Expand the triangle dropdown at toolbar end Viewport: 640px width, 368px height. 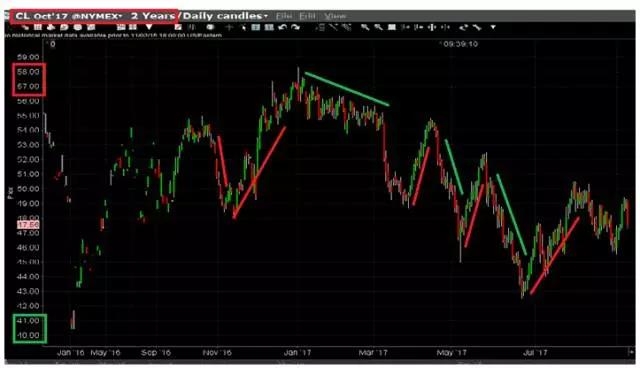point(493,27)
